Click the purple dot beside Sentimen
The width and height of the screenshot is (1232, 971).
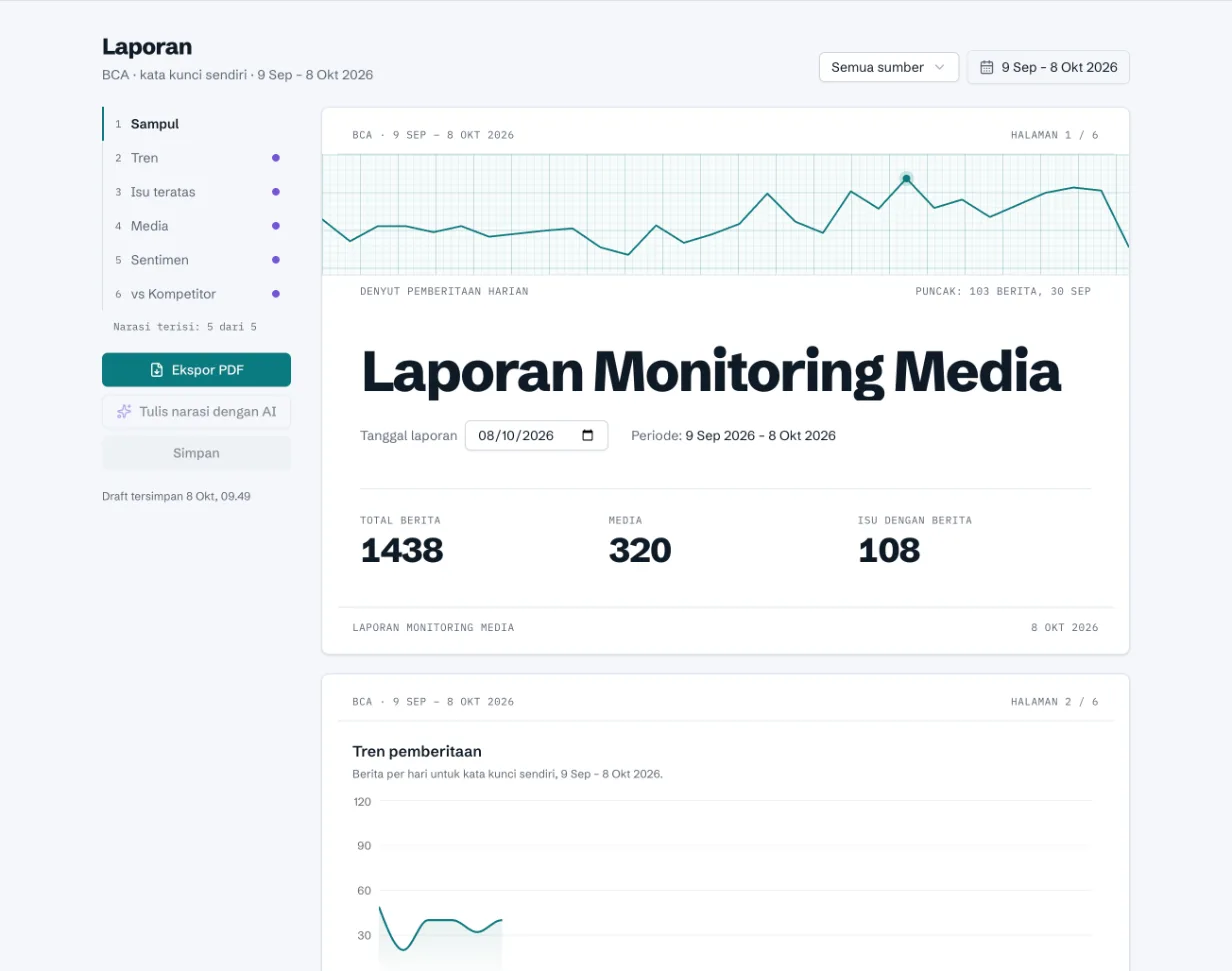(276, 260)
